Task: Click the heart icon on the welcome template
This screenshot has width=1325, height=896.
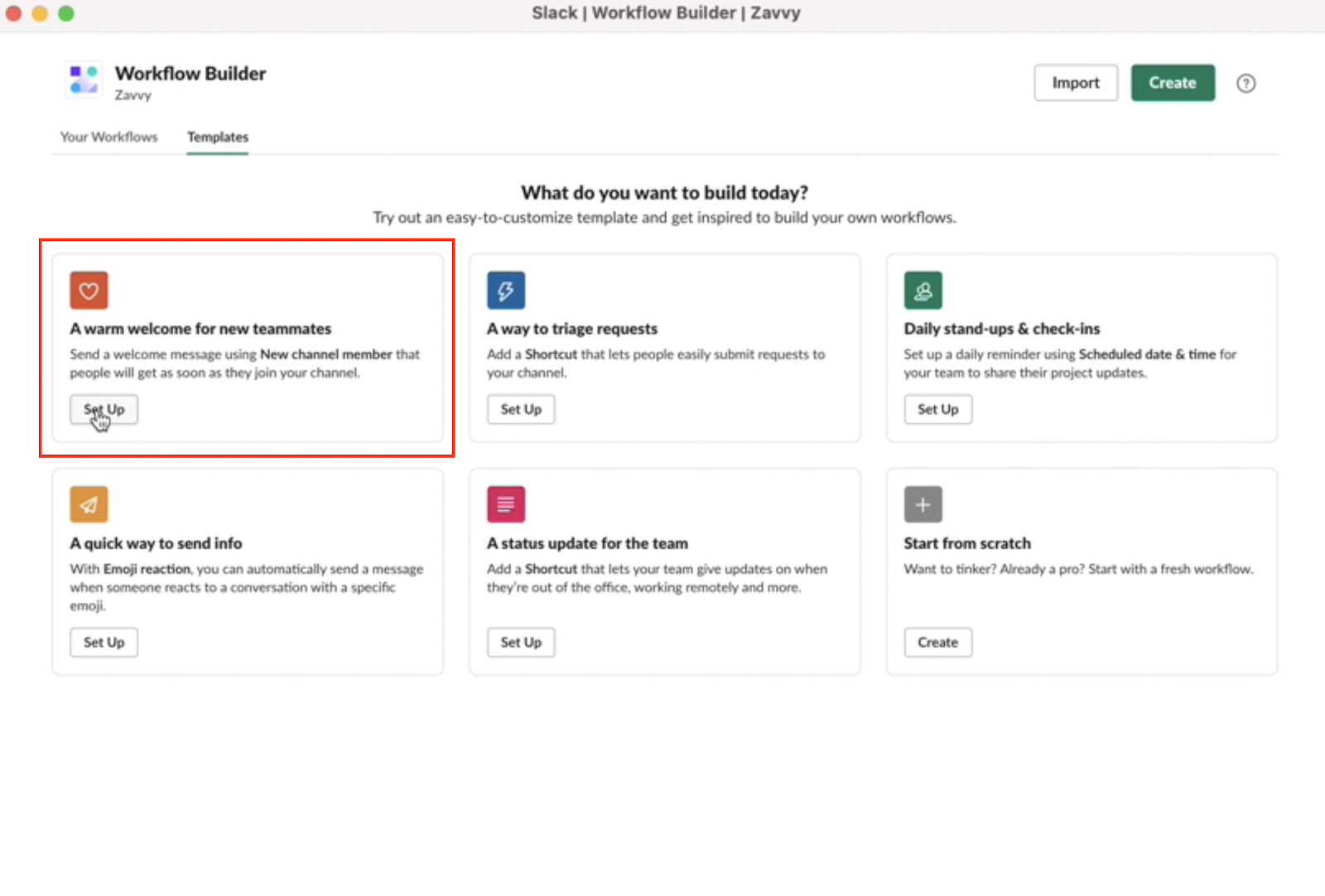Action: [x=89, y=290]
